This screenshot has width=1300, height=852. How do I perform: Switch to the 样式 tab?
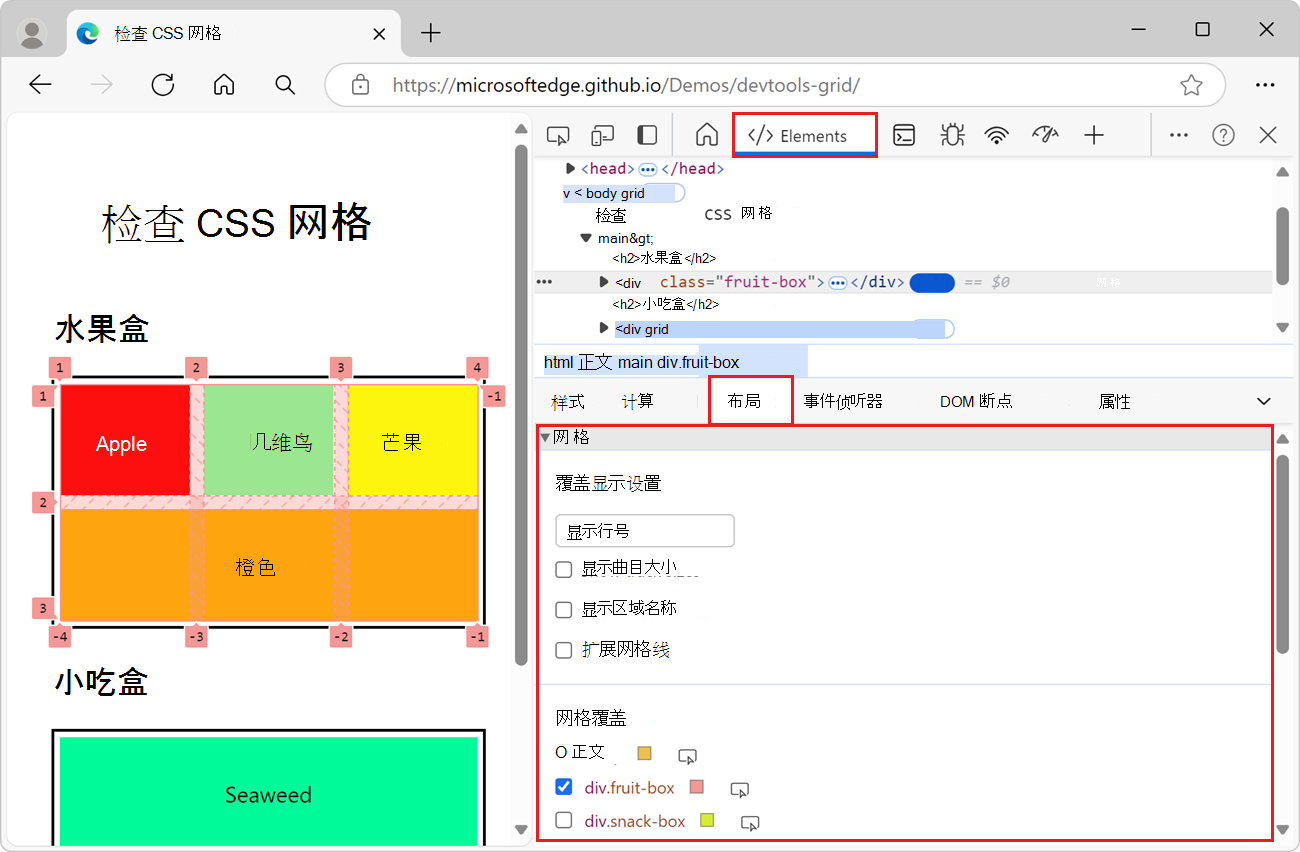[568, 402]
